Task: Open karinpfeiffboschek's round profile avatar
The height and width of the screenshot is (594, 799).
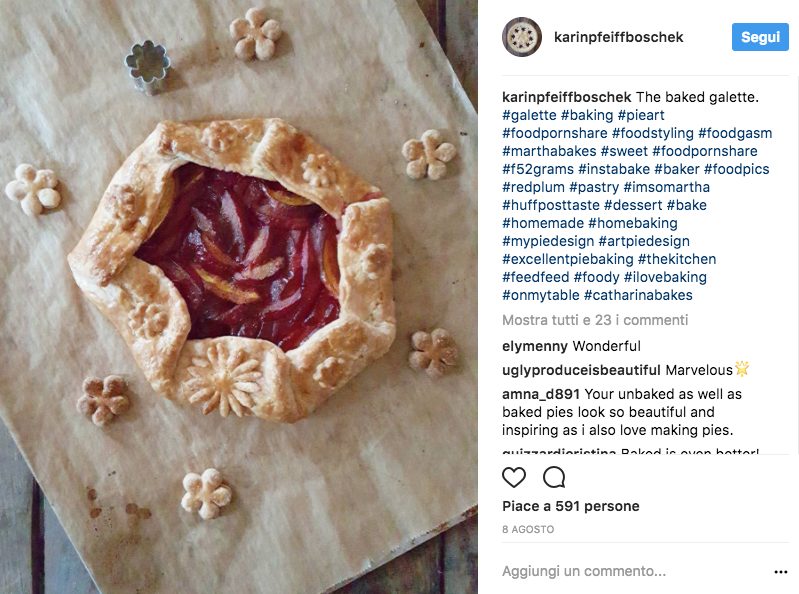Action: click(x=522, y=37)
